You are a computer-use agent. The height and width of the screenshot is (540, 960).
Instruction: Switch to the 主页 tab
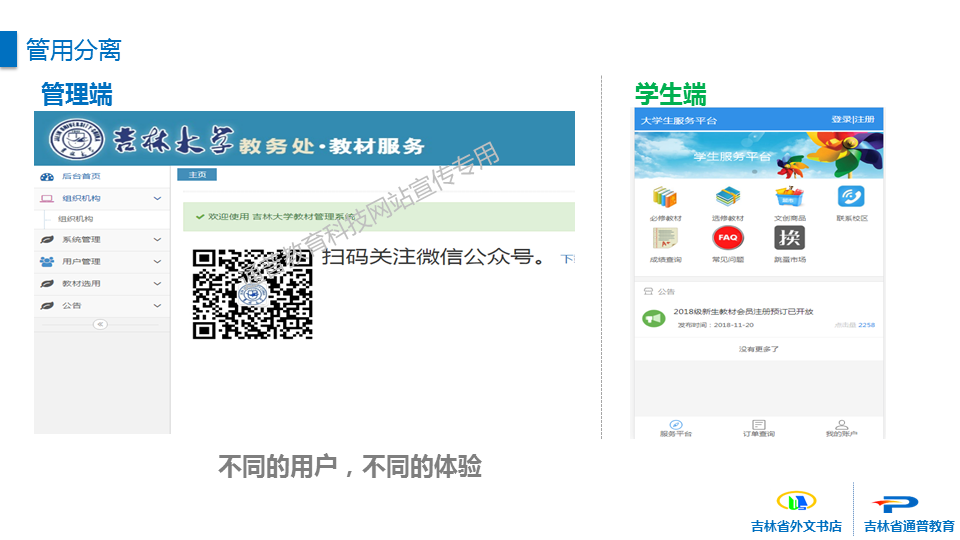point(197,174)
